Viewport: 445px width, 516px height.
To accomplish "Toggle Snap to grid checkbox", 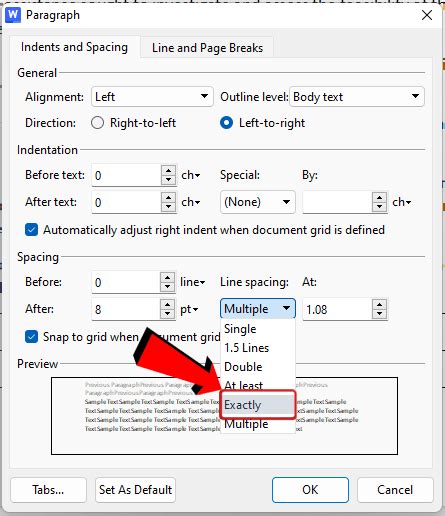I will (x=32, y=337).
